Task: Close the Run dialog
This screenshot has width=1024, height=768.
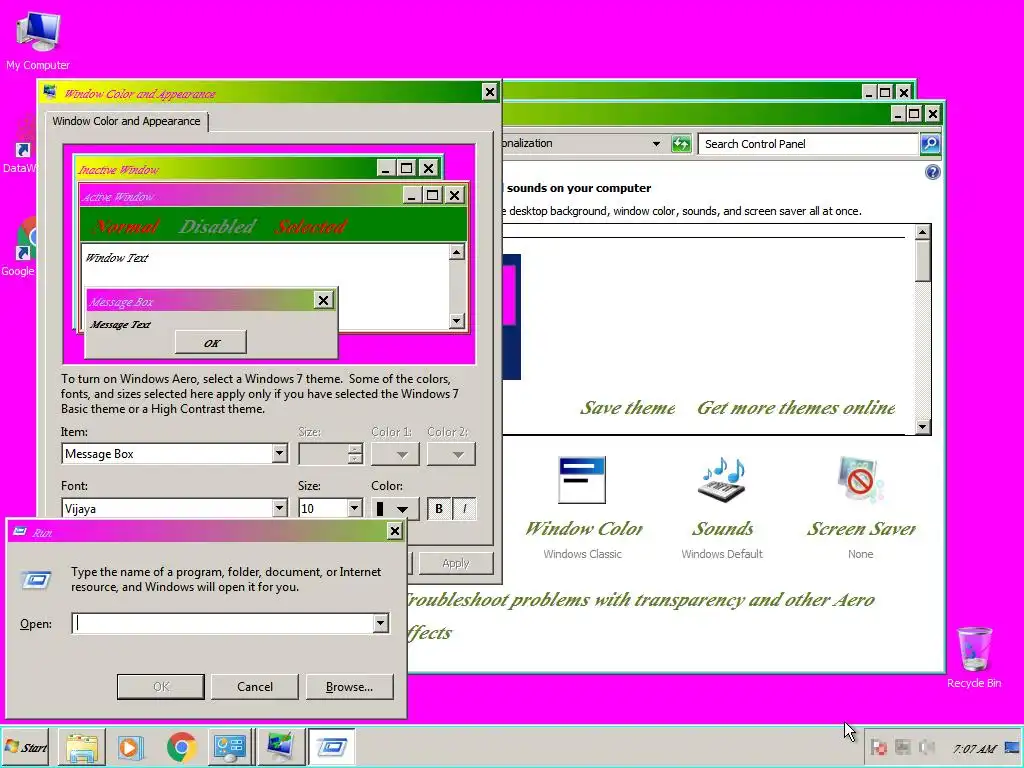Action: tap(394, 531)
